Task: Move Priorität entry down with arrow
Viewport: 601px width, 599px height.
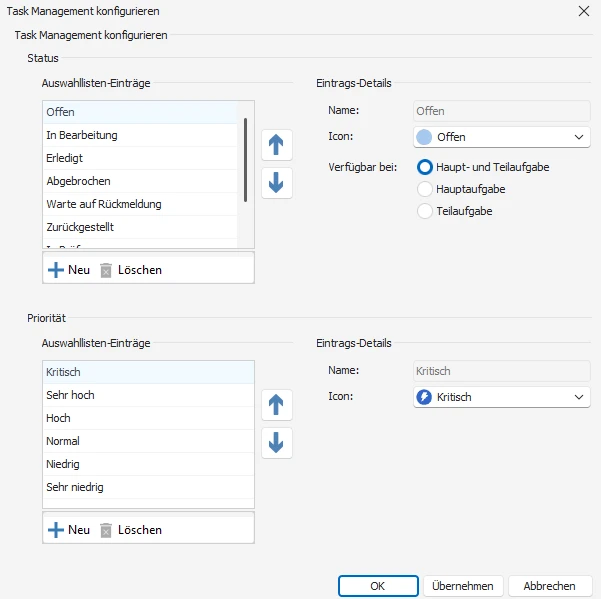Action: 277,443
